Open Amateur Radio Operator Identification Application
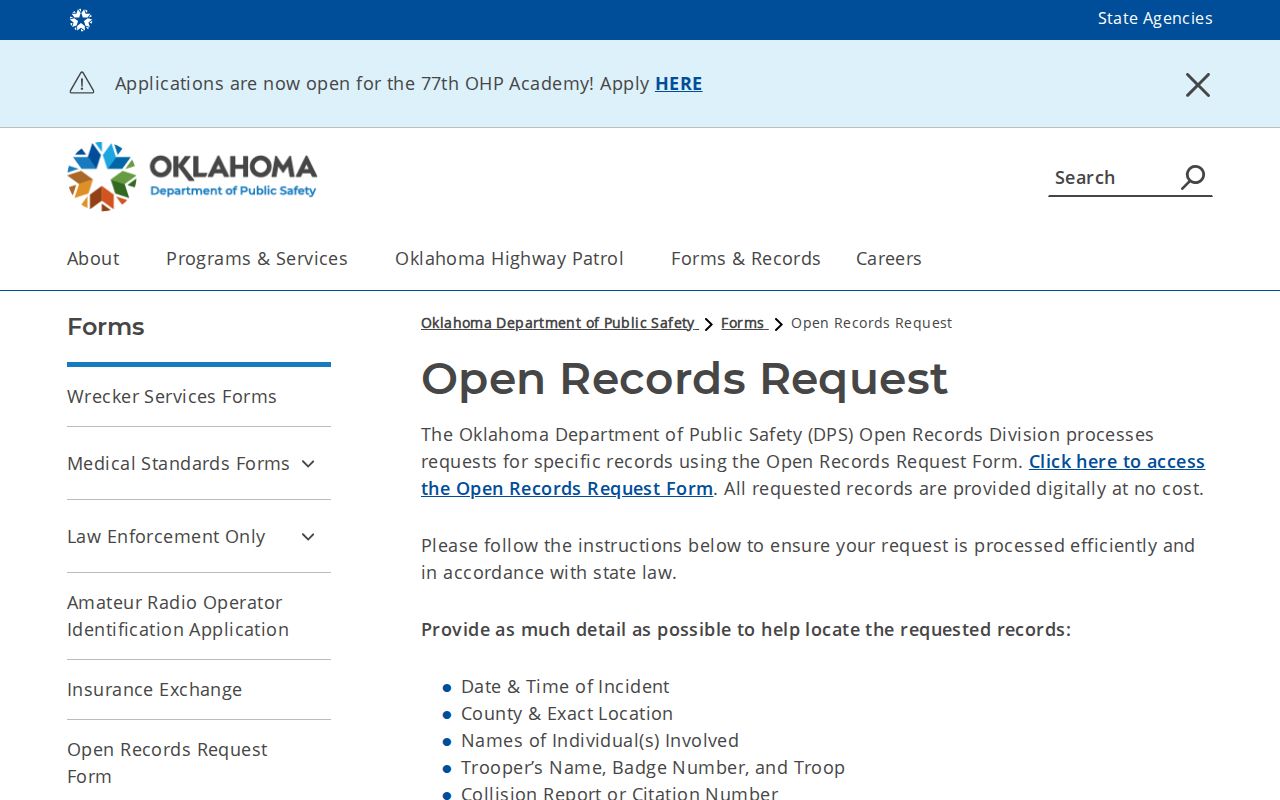This screenshot has width=1280, height=800. click(x=178, y=616)
